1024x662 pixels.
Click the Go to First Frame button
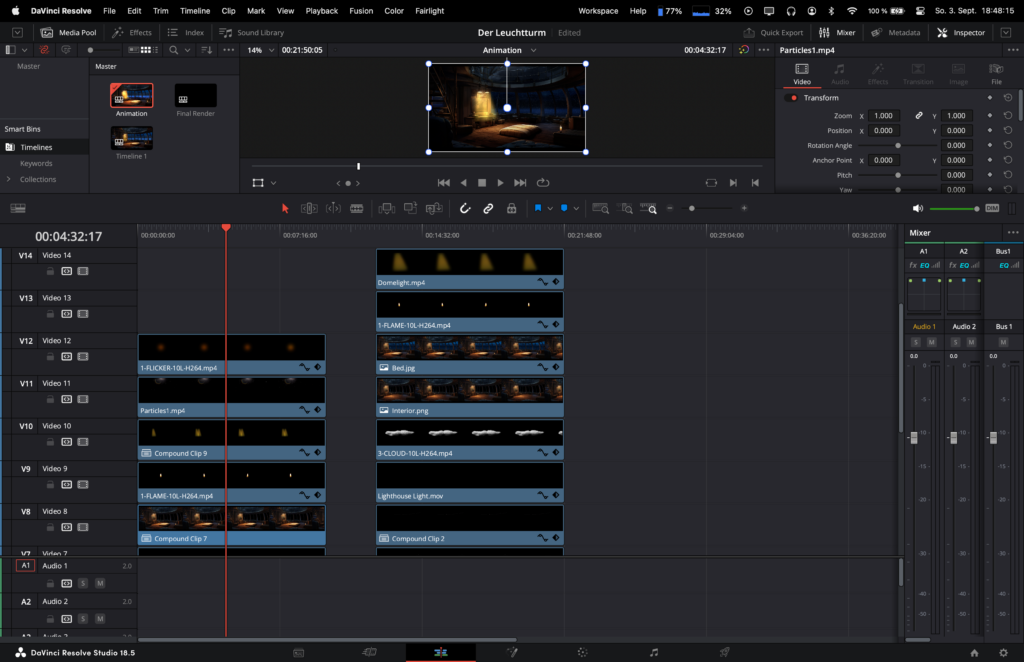click(444, 183)
